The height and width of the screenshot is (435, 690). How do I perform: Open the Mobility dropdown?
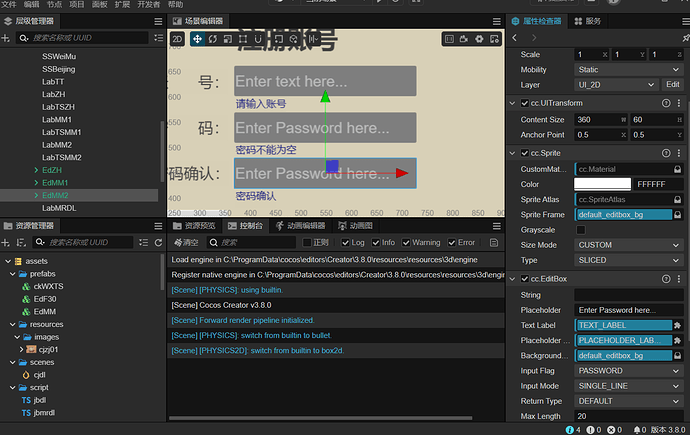628,69
